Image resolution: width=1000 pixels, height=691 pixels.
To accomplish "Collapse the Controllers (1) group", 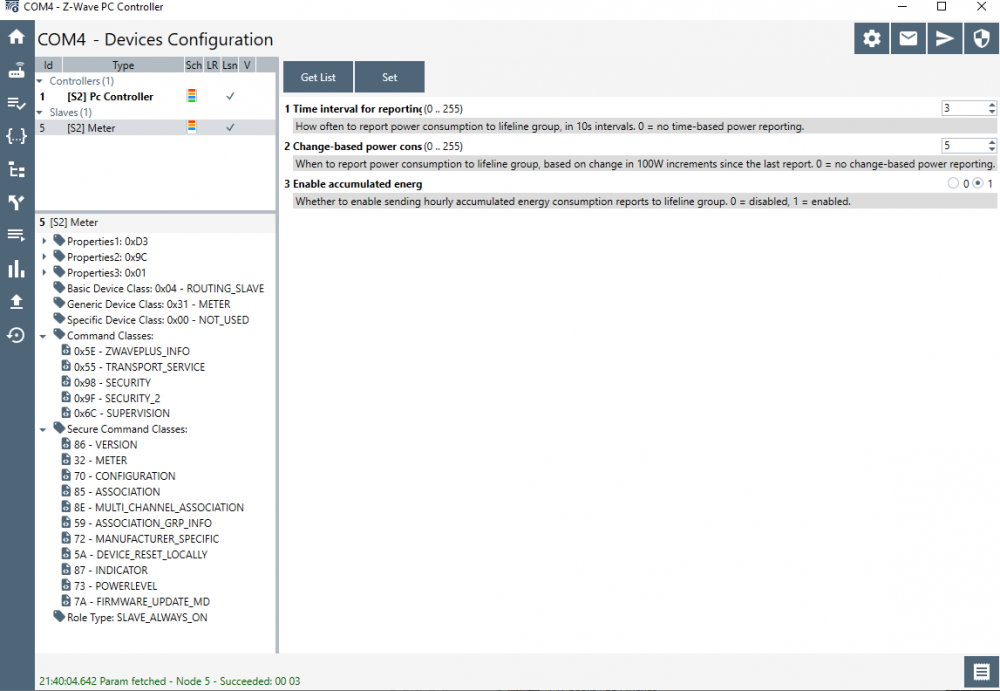I will (40, 81).
